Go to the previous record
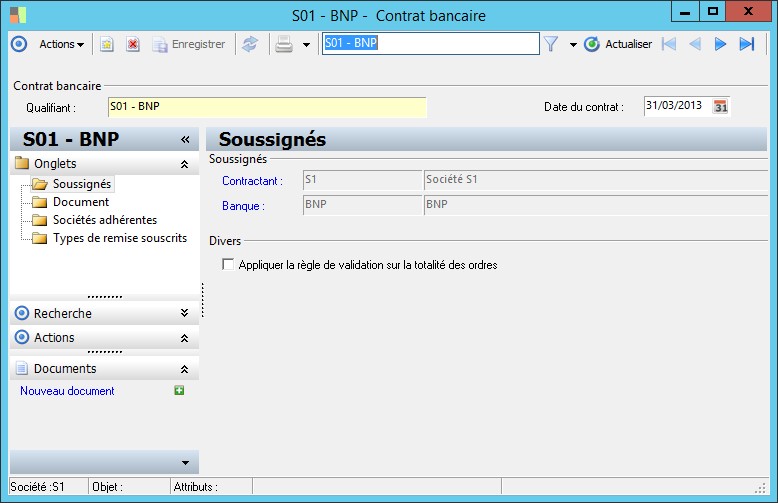 point(695,44)
